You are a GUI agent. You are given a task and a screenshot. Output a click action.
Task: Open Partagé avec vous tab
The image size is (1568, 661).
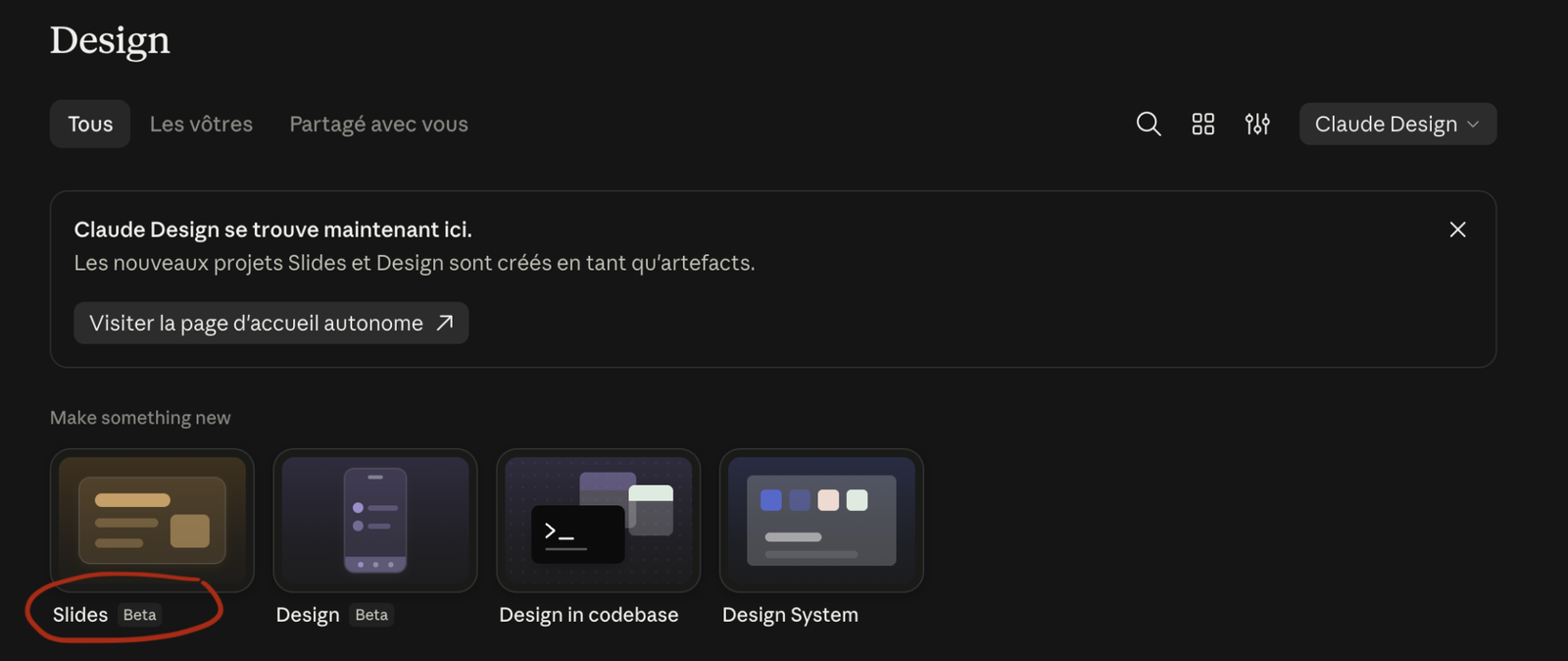378,125
